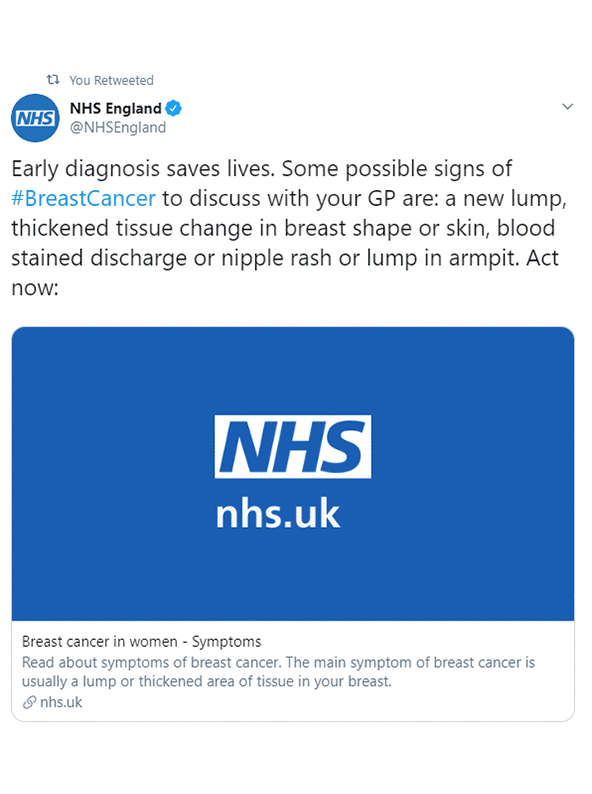Click the Early diagnosis saves lives sentence

[143, 169]
